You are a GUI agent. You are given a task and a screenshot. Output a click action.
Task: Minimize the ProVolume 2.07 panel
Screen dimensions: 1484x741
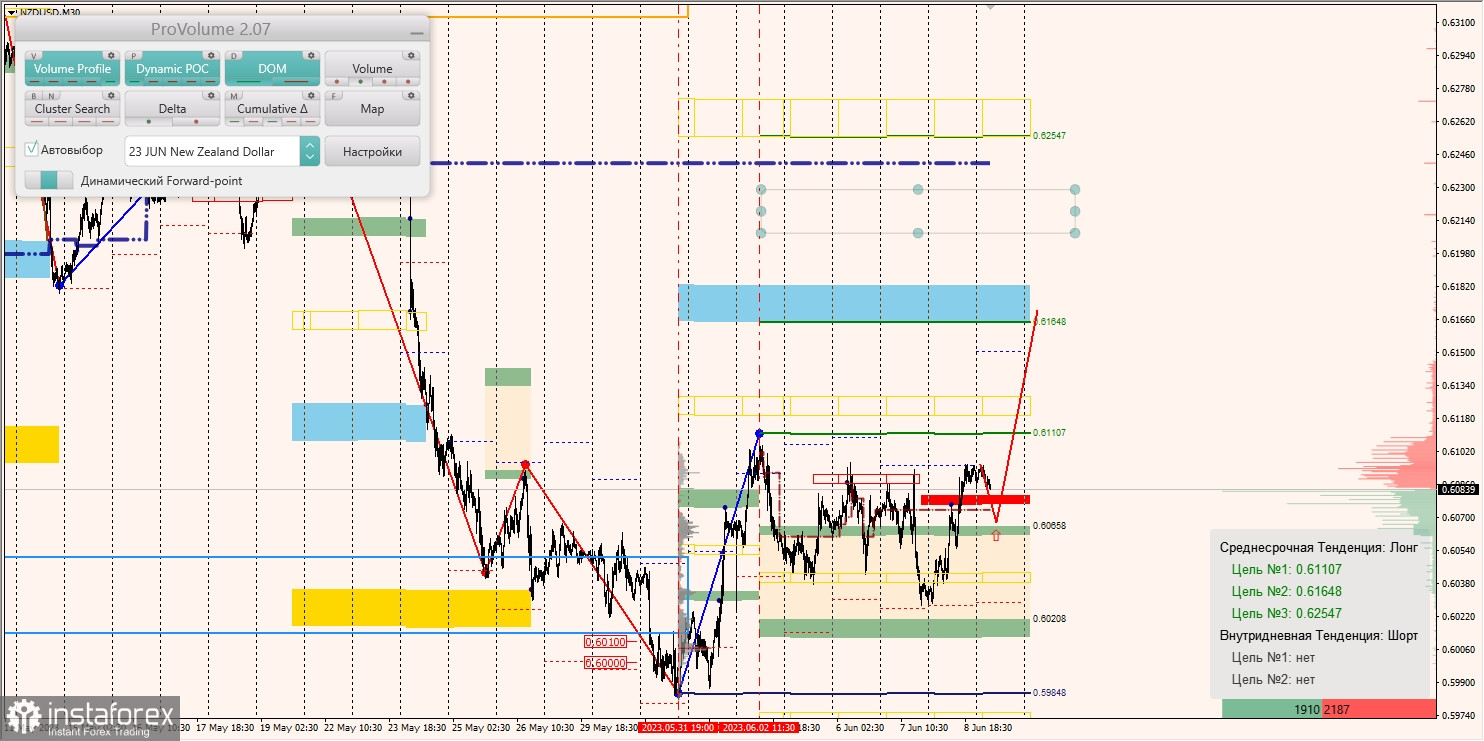point(417,33)
